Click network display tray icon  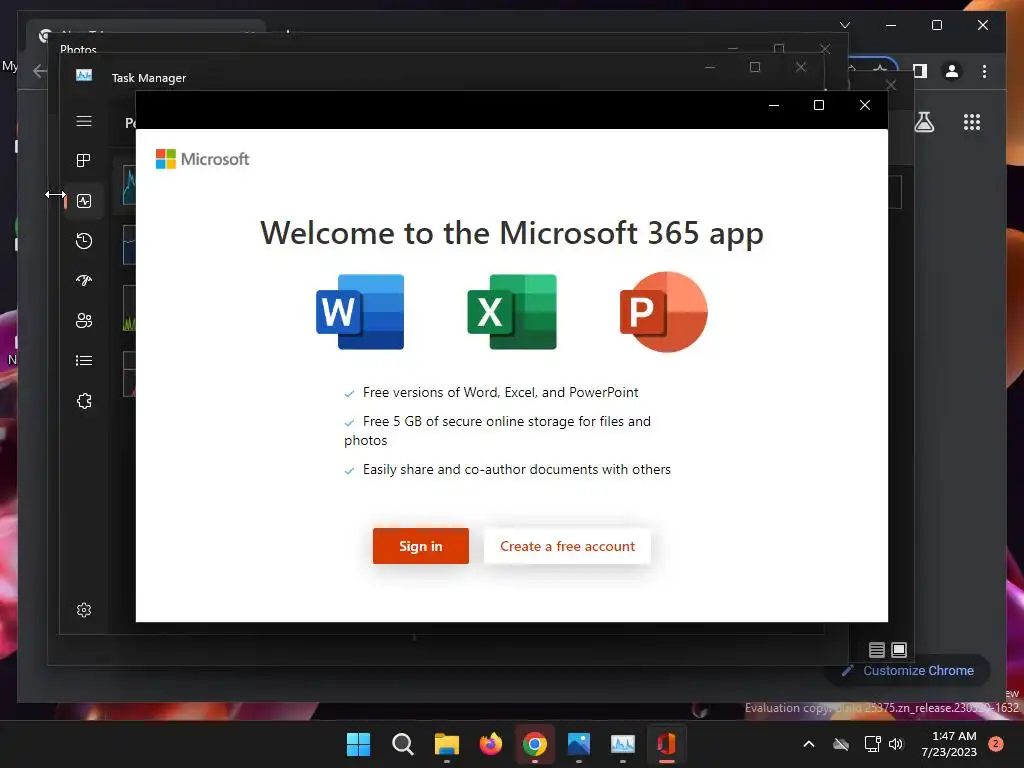pos(872,744)
